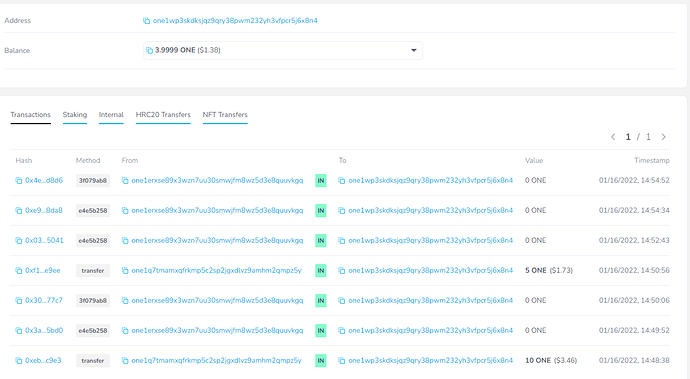Open transaction 0x3a...5bd0
This screenshot has width=690, height=379.
point(44,330)
